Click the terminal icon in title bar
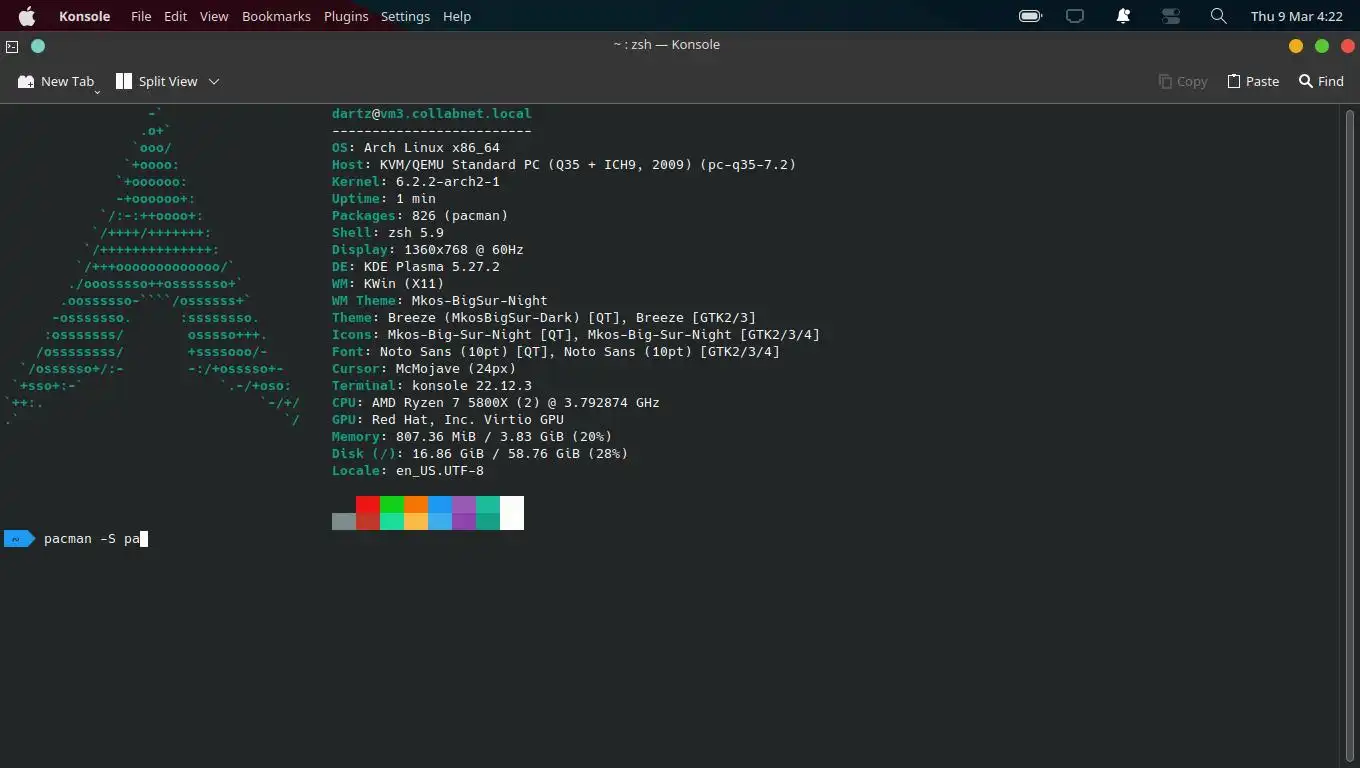The width and height of the screenshot is (1360, 768). click(12, 46)
